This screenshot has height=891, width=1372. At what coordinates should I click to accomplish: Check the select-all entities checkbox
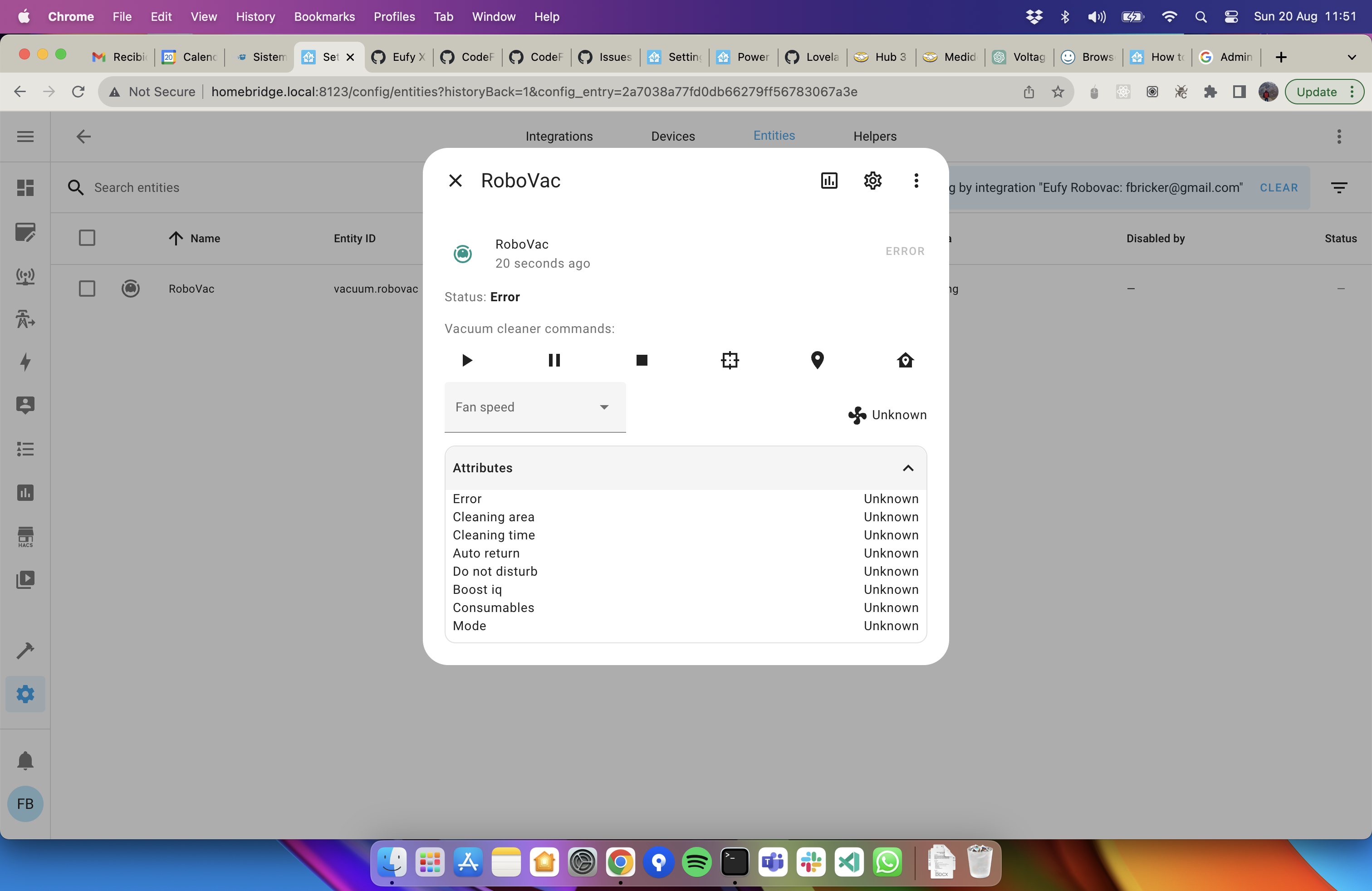tap(87, 237)
